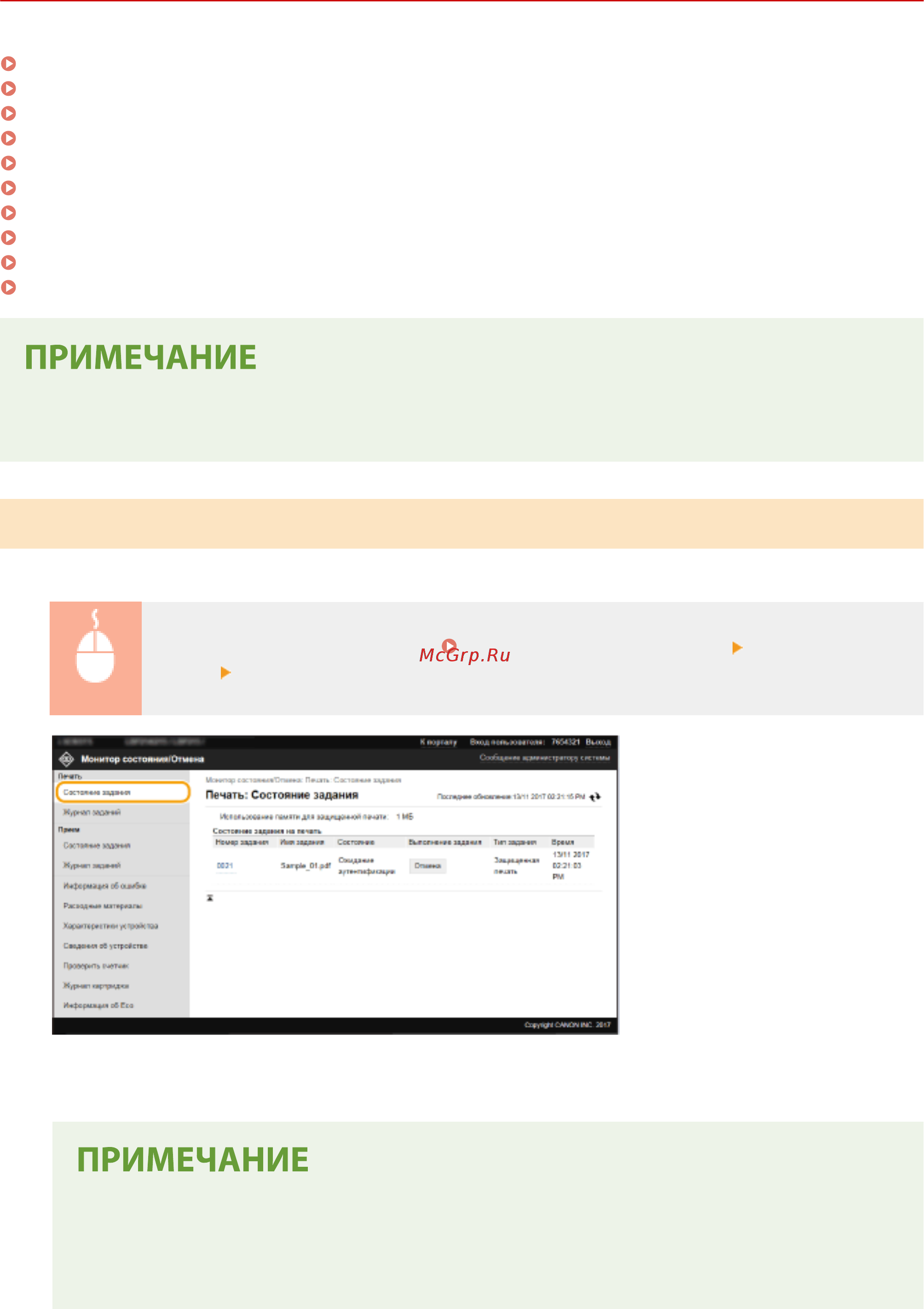Click the refresh icon beside last update time
Viewport: 924px width, 1309px height.
click(x=595, y=796)
